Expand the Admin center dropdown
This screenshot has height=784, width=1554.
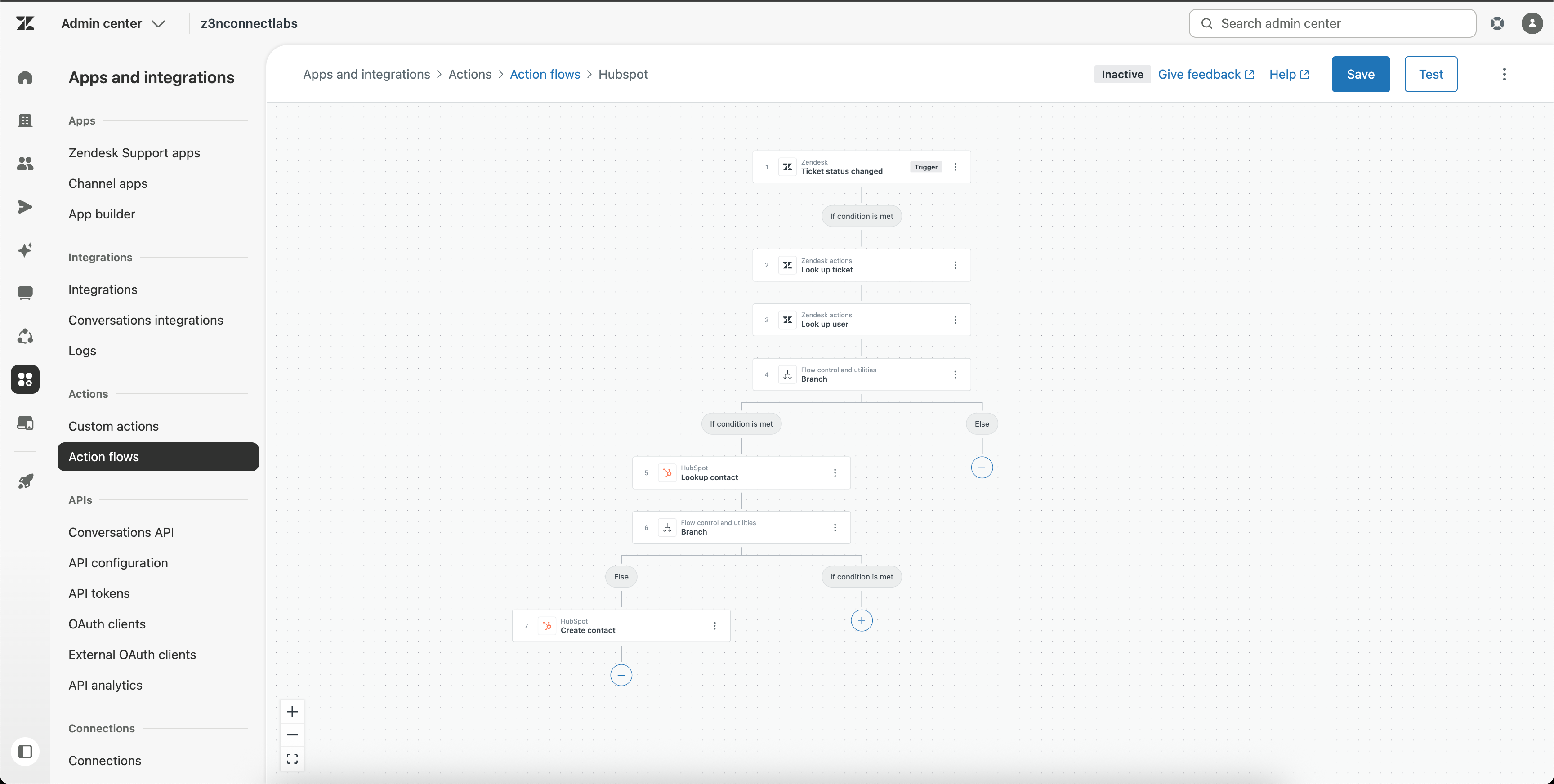(113, 23)
